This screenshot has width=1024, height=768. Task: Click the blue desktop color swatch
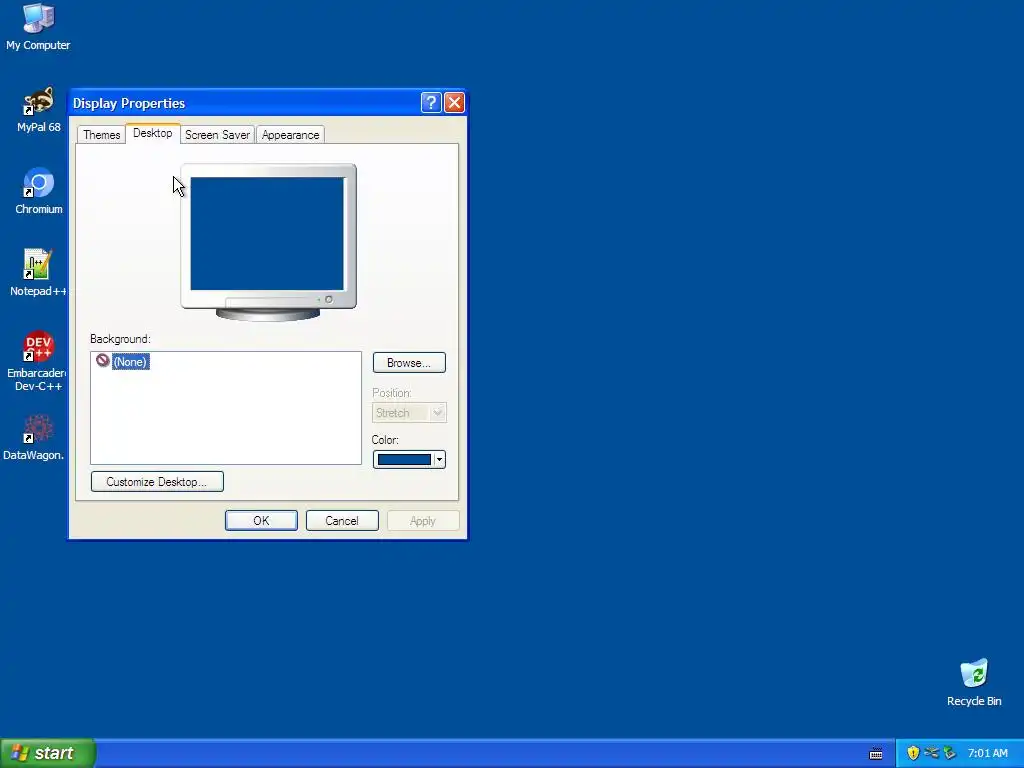point(404,460)
